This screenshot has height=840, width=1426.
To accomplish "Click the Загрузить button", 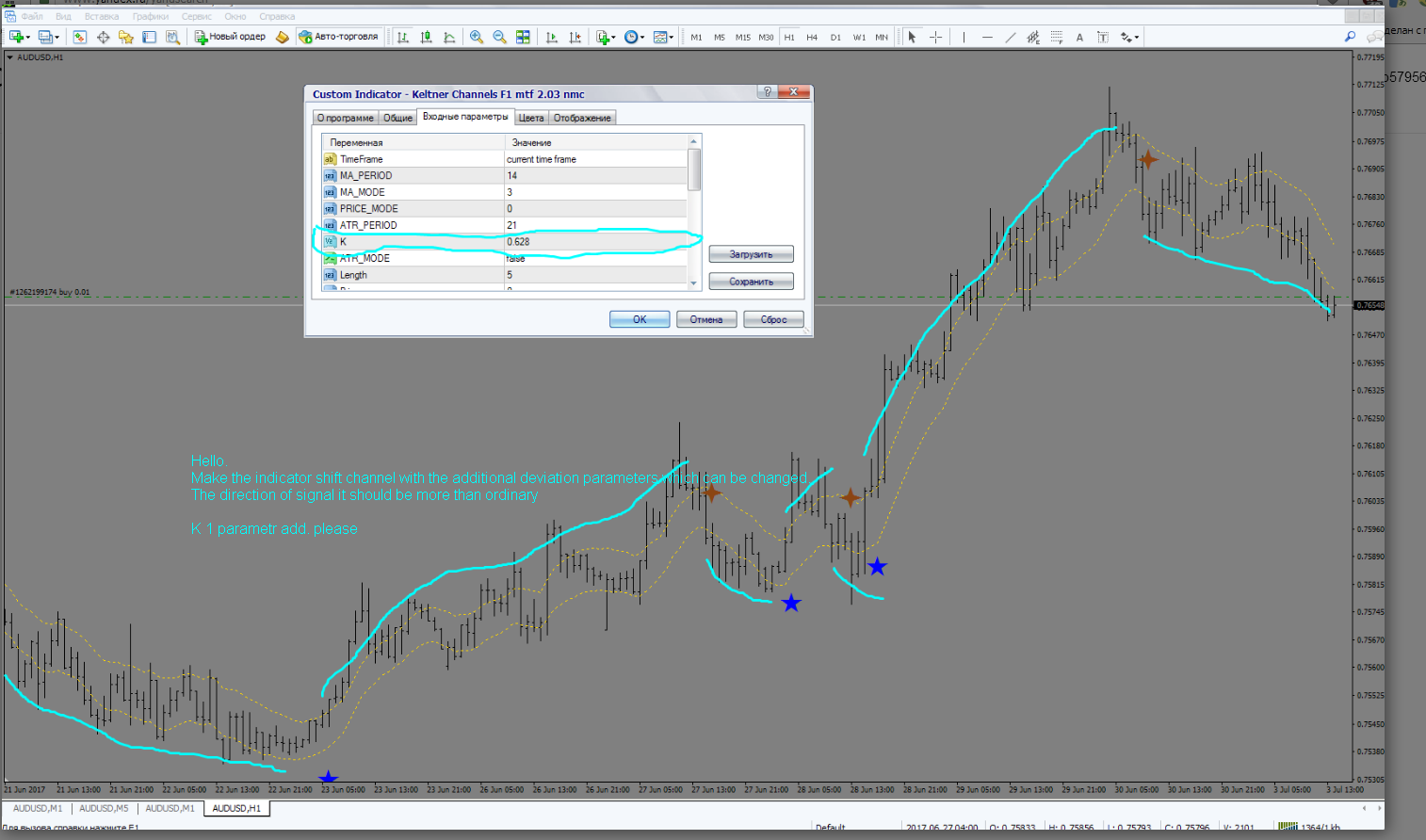I will 752,254.
